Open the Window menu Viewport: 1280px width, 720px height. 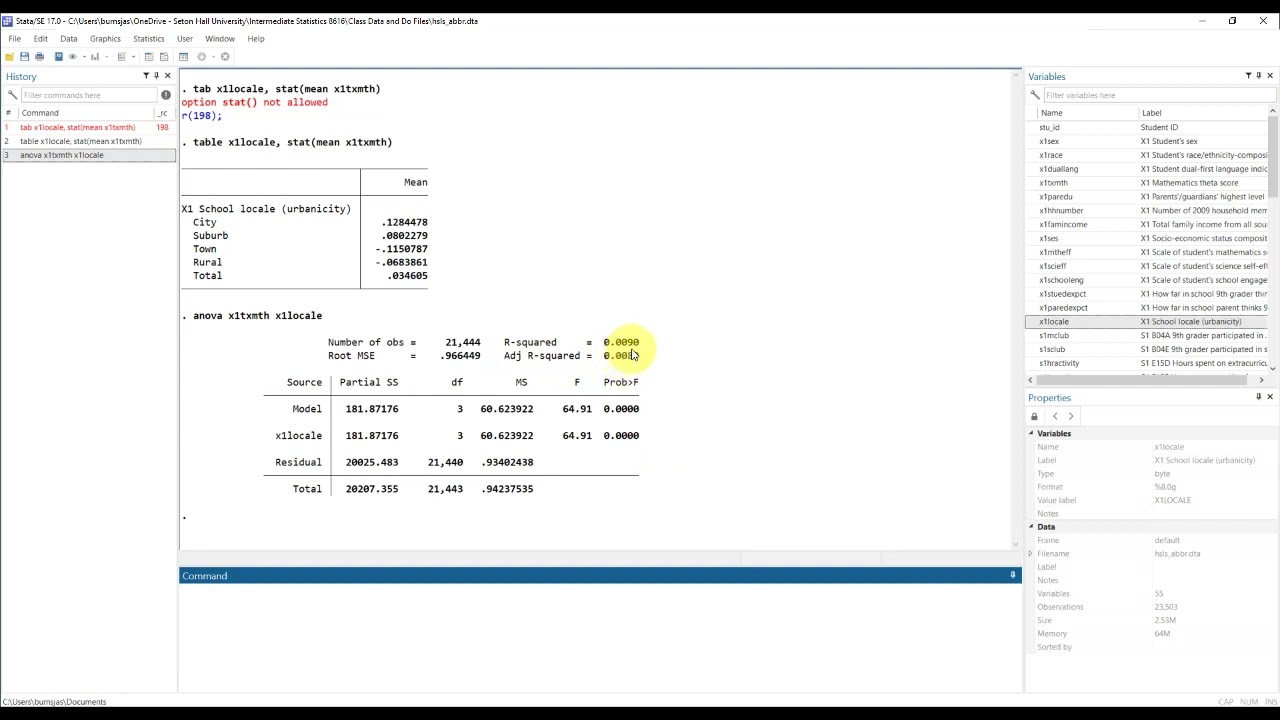tap(220, 39)
